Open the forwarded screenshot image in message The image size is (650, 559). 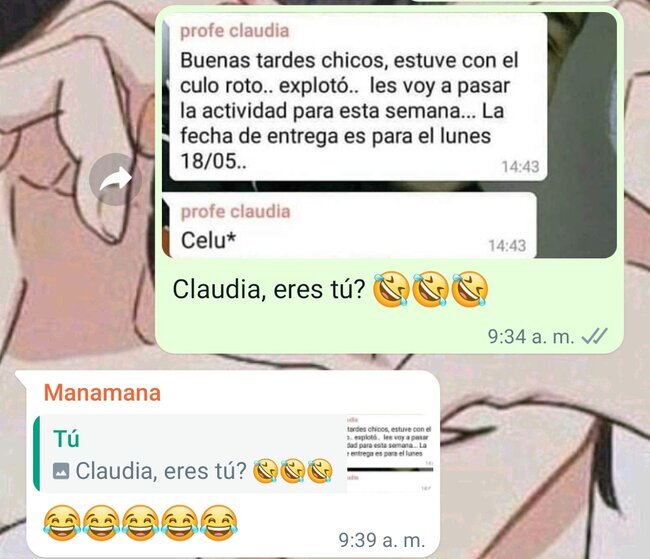pyautogui.click(x=389, y=135)
